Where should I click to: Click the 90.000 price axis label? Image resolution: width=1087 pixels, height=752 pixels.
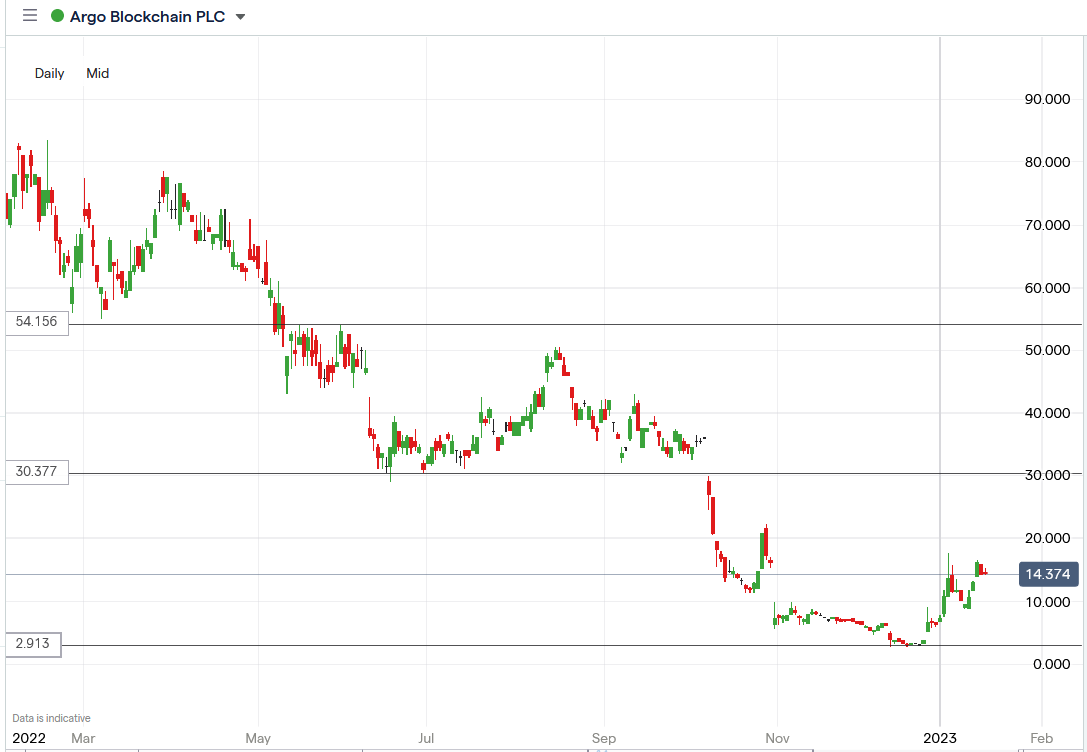point(1047,99)
